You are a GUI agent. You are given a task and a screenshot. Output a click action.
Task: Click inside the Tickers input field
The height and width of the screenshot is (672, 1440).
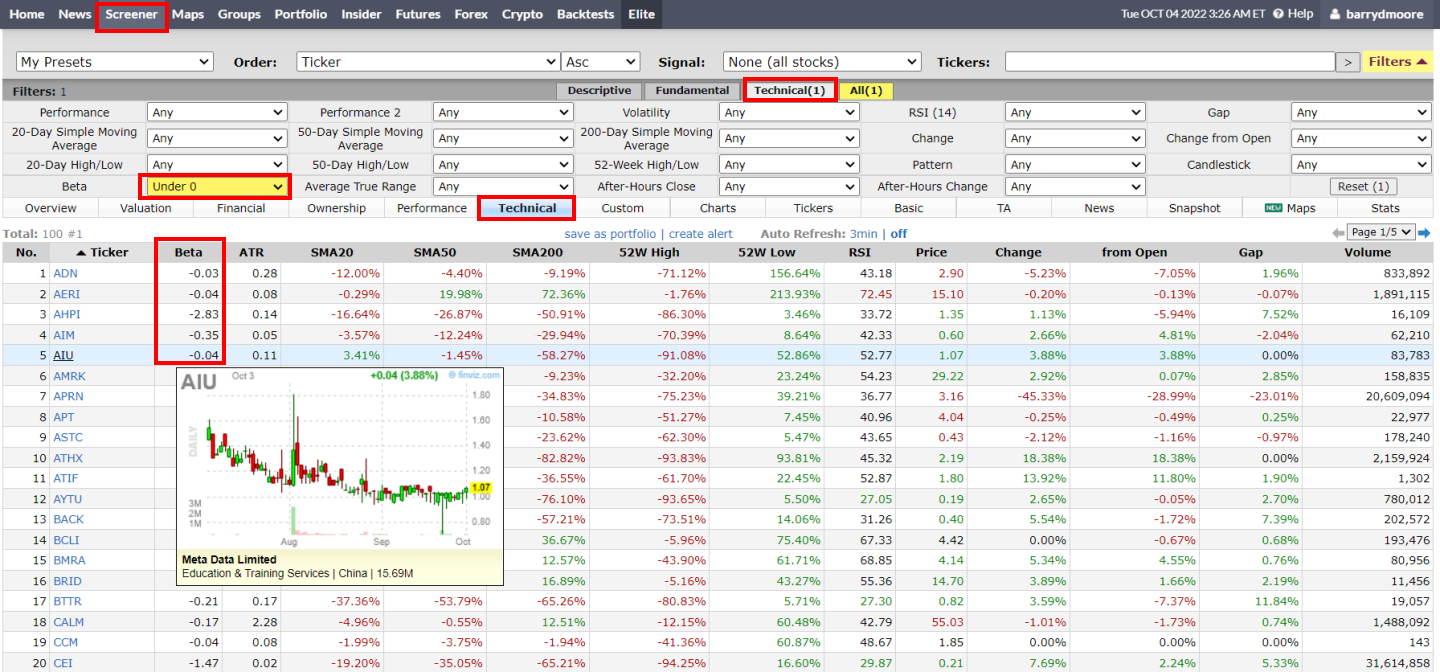click(1170, 61)
